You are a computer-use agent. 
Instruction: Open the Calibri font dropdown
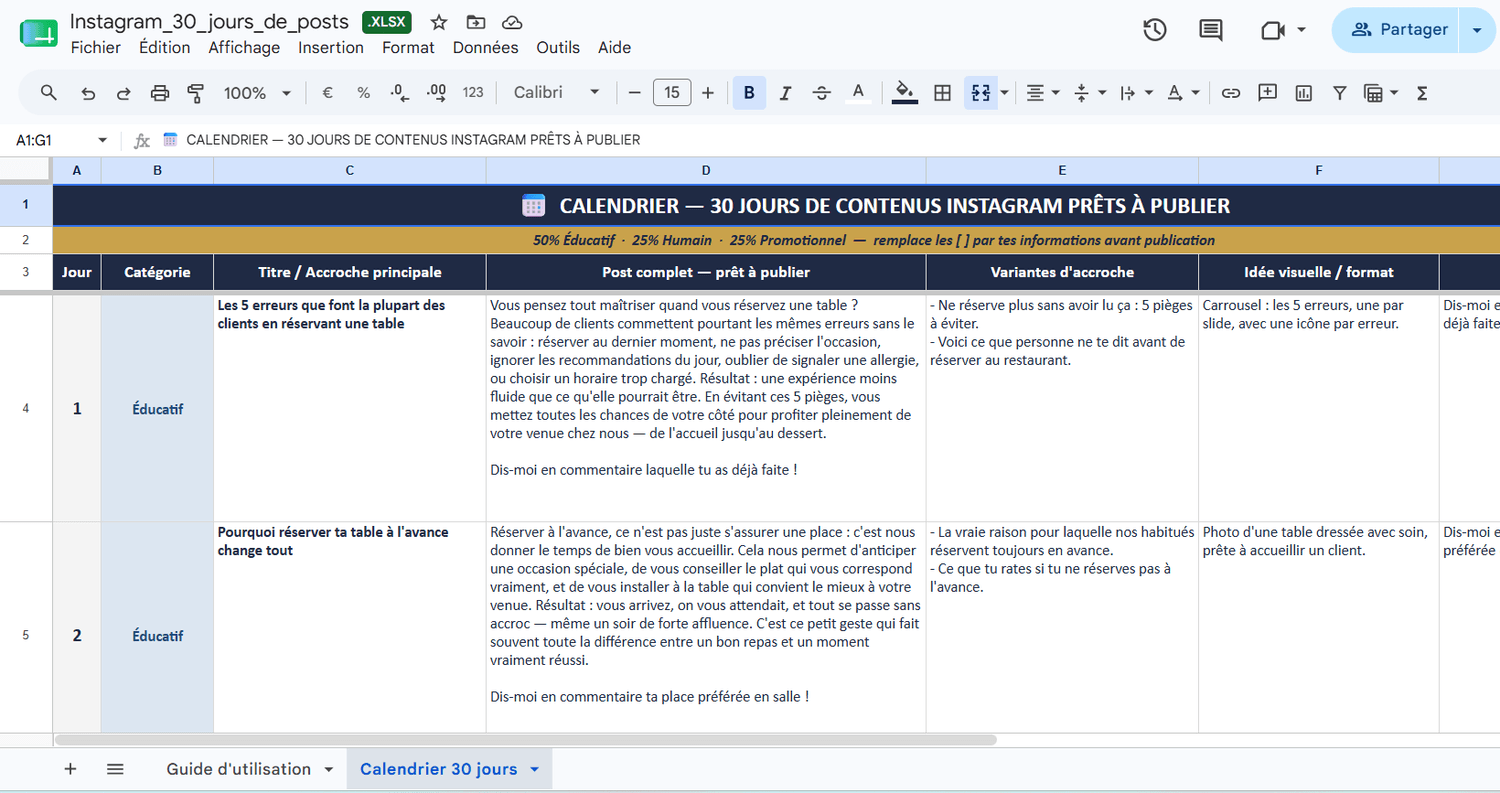[557, 92]
